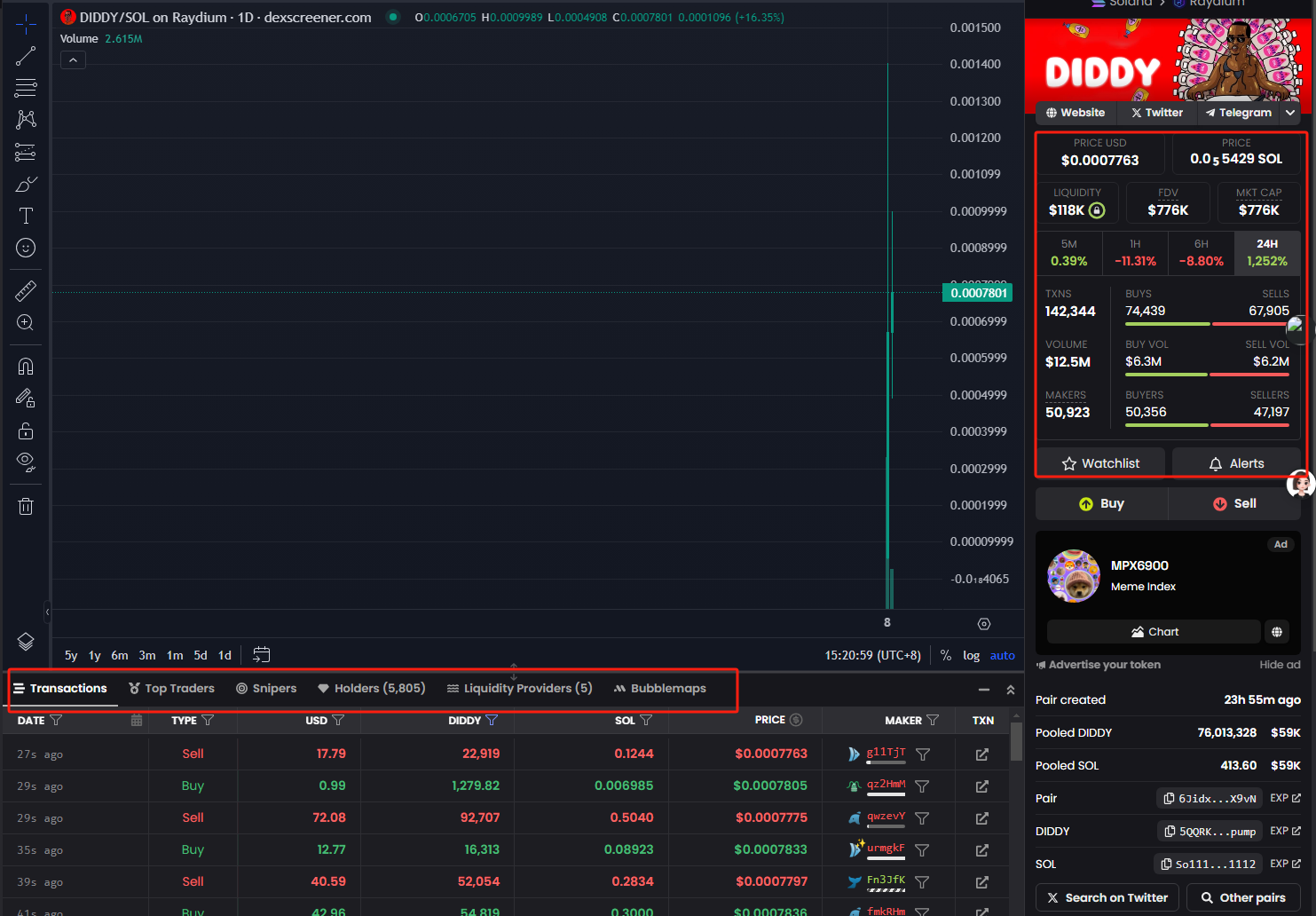Filter transactions by DIDDY amount
Viewport: 1316px width, 916px height.
[x=492, y=720]
